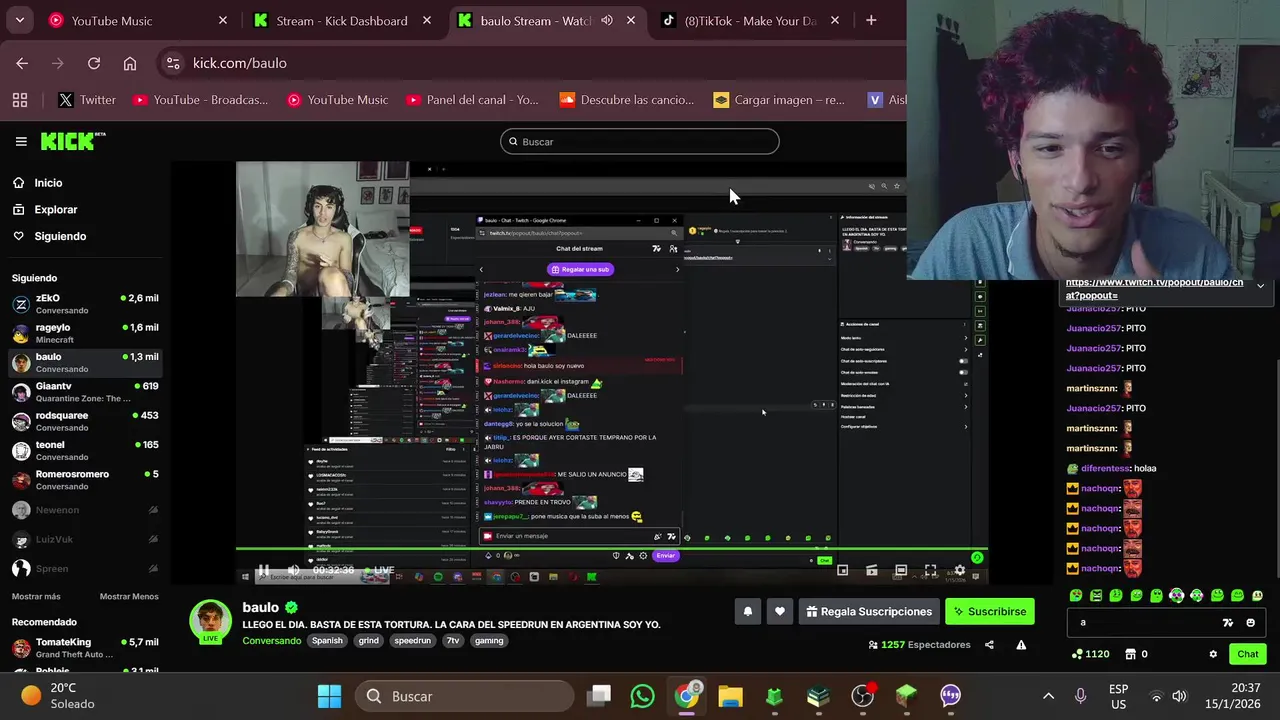Send message with green Chat button
The height and width of the screenshot is (720, 1280).
1248,654
